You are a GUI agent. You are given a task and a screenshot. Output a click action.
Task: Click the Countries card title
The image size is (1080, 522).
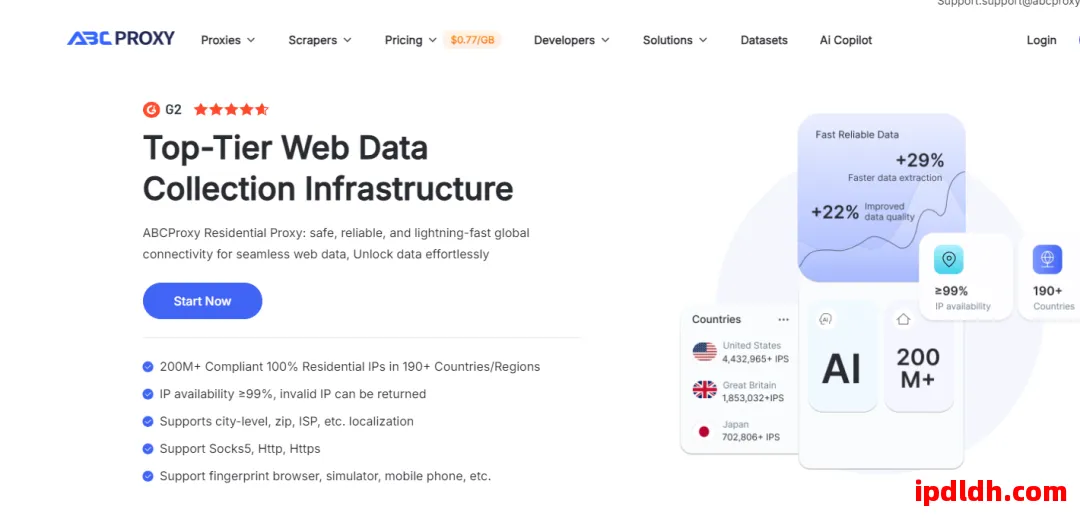pyautogui.click(x=716, y=320)
